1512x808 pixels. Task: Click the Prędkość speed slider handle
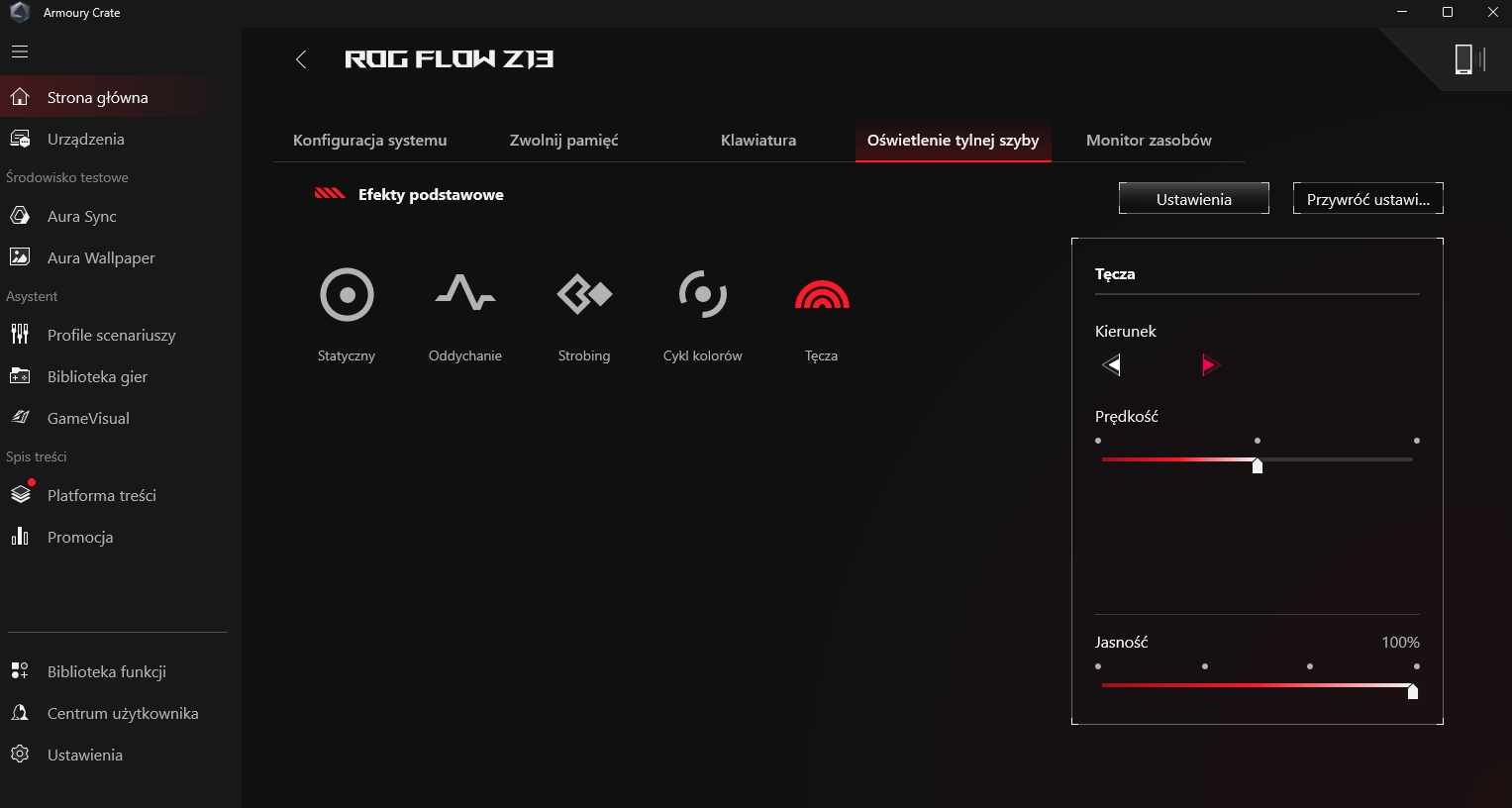point(1257,465)
